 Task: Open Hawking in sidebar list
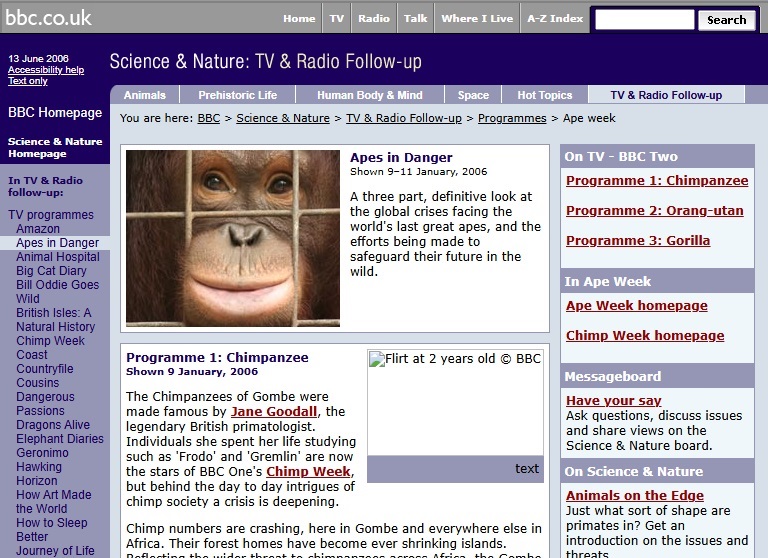39,467
